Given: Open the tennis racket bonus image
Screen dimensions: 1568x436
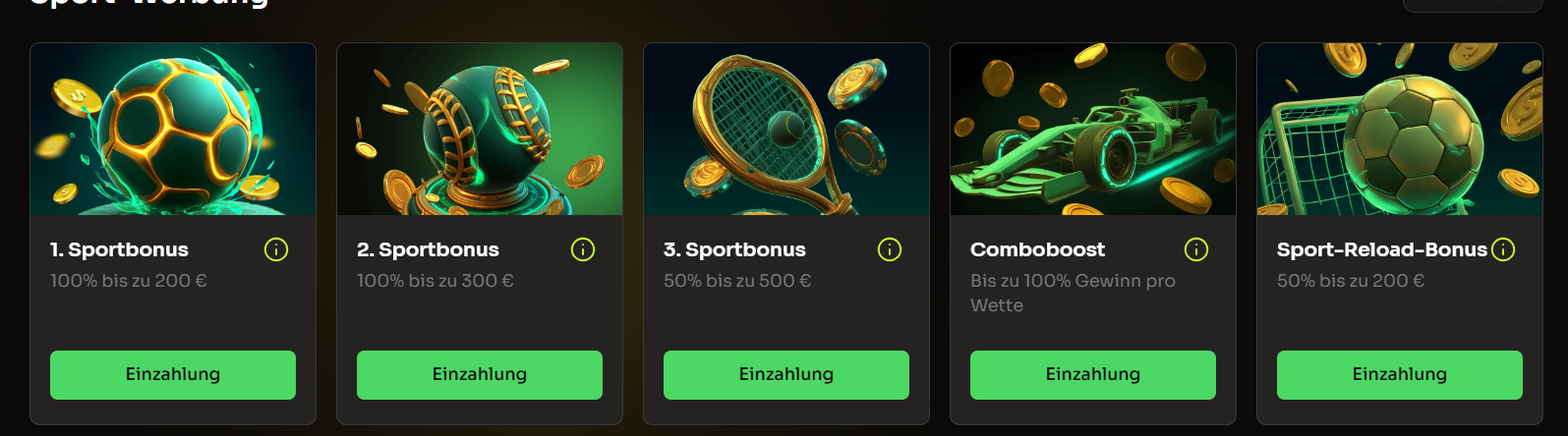Looking at the screenshot, I should click(786, 129).
